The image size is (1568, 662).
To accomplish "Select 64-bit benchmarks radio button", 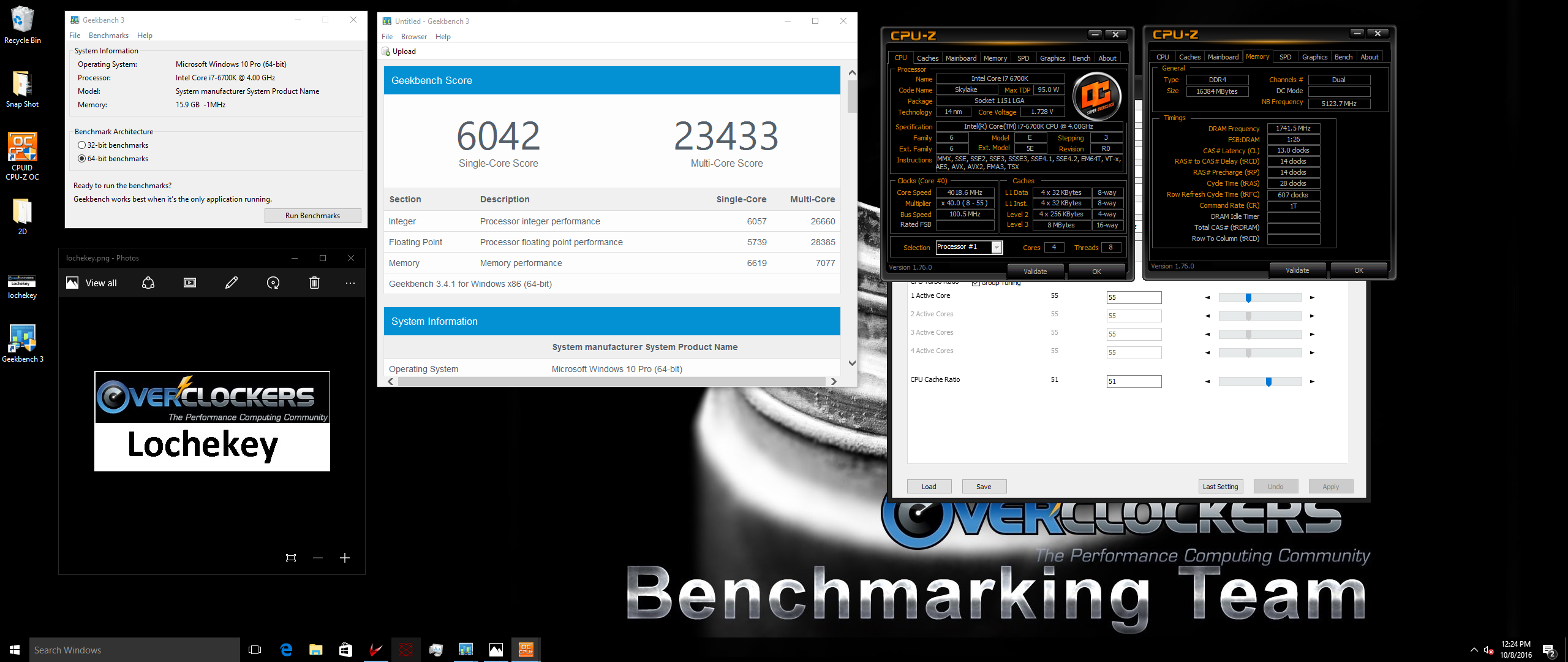I will 82,159.
